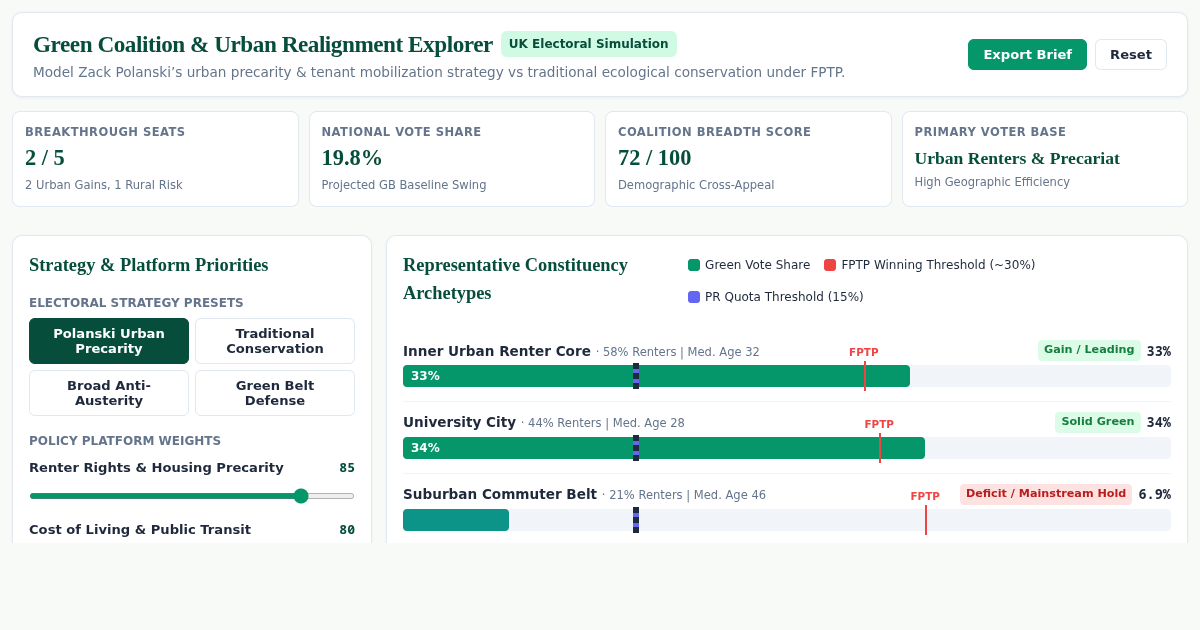Image resolution: width=1200 pixels, height=630 pixels.
Task: Click the Suburban Commuter Belt title
Action: [500, 495]
